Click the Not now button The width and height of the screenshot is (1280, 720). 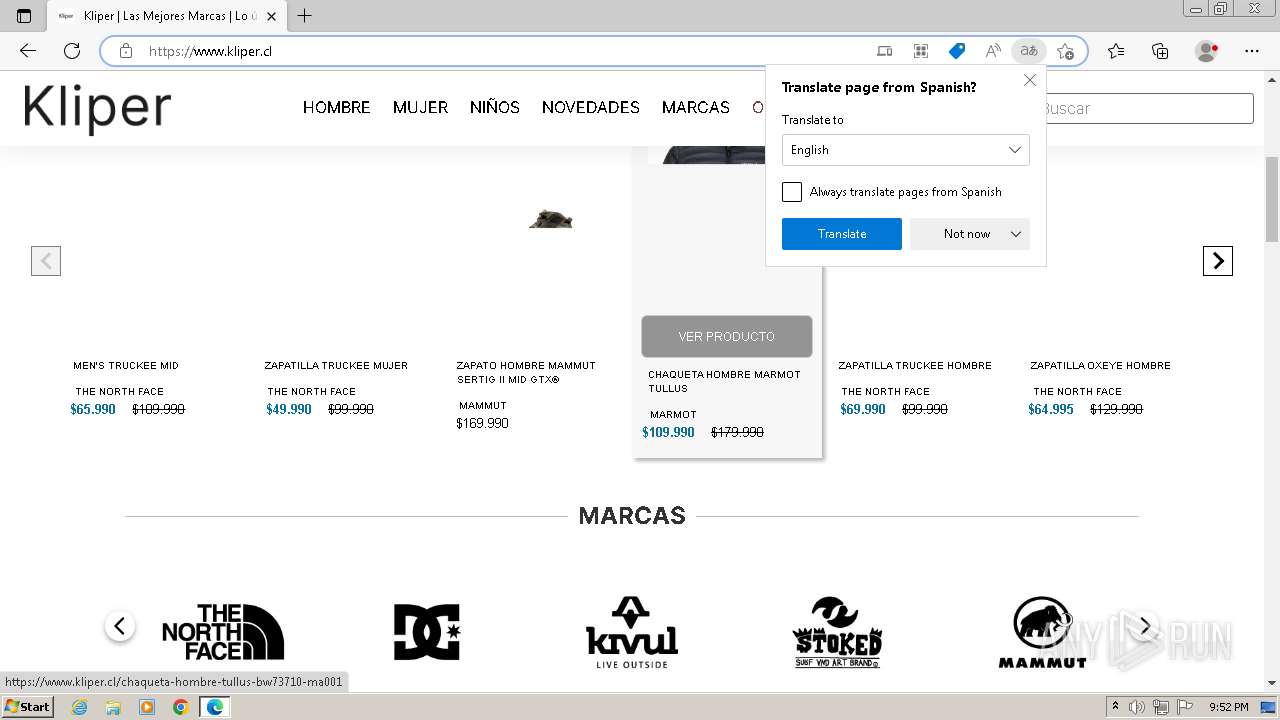(x=967, y=234)
